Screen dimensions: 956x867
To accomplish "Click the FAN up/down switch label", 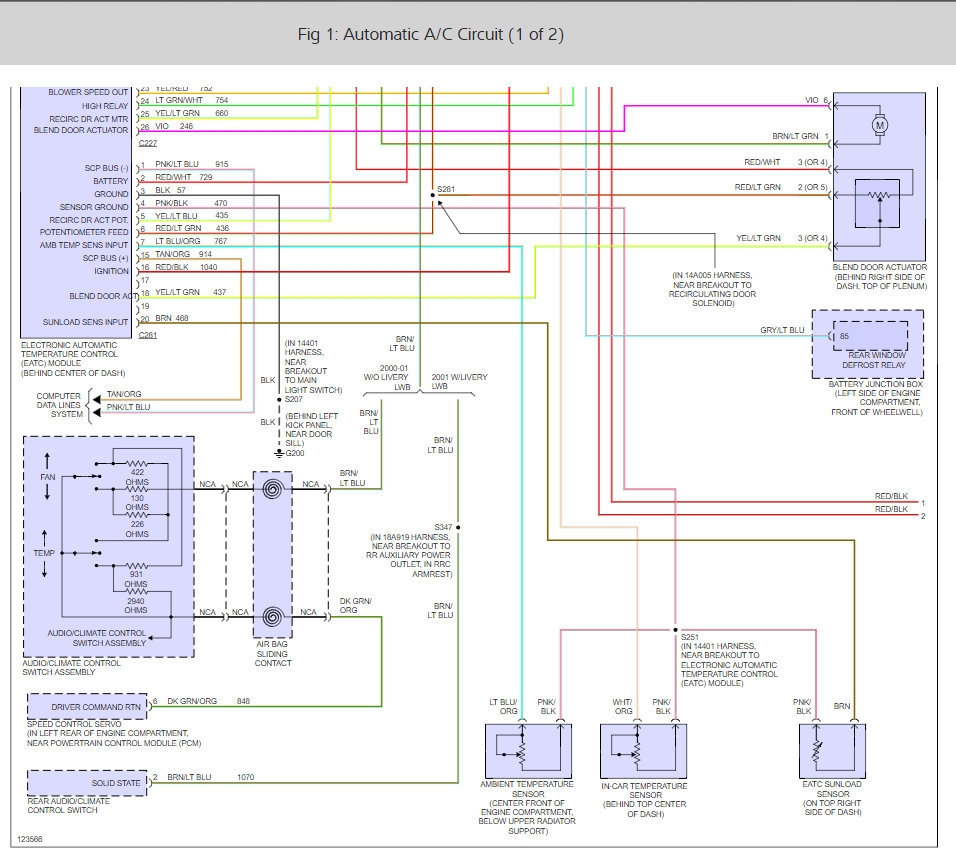I will tap(48, 477).
